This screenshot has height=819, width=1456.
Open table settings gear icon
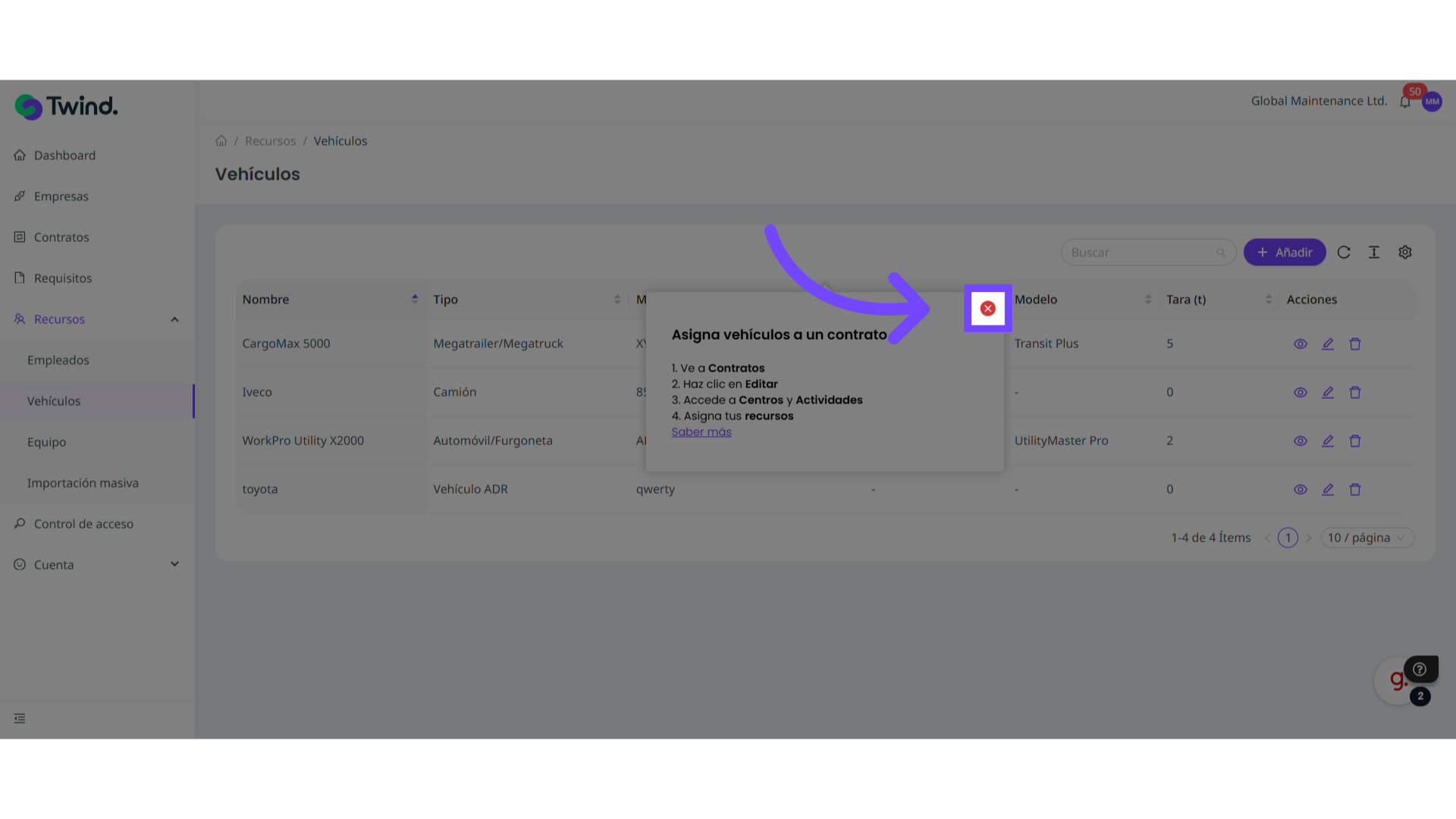pos(1405,253)
